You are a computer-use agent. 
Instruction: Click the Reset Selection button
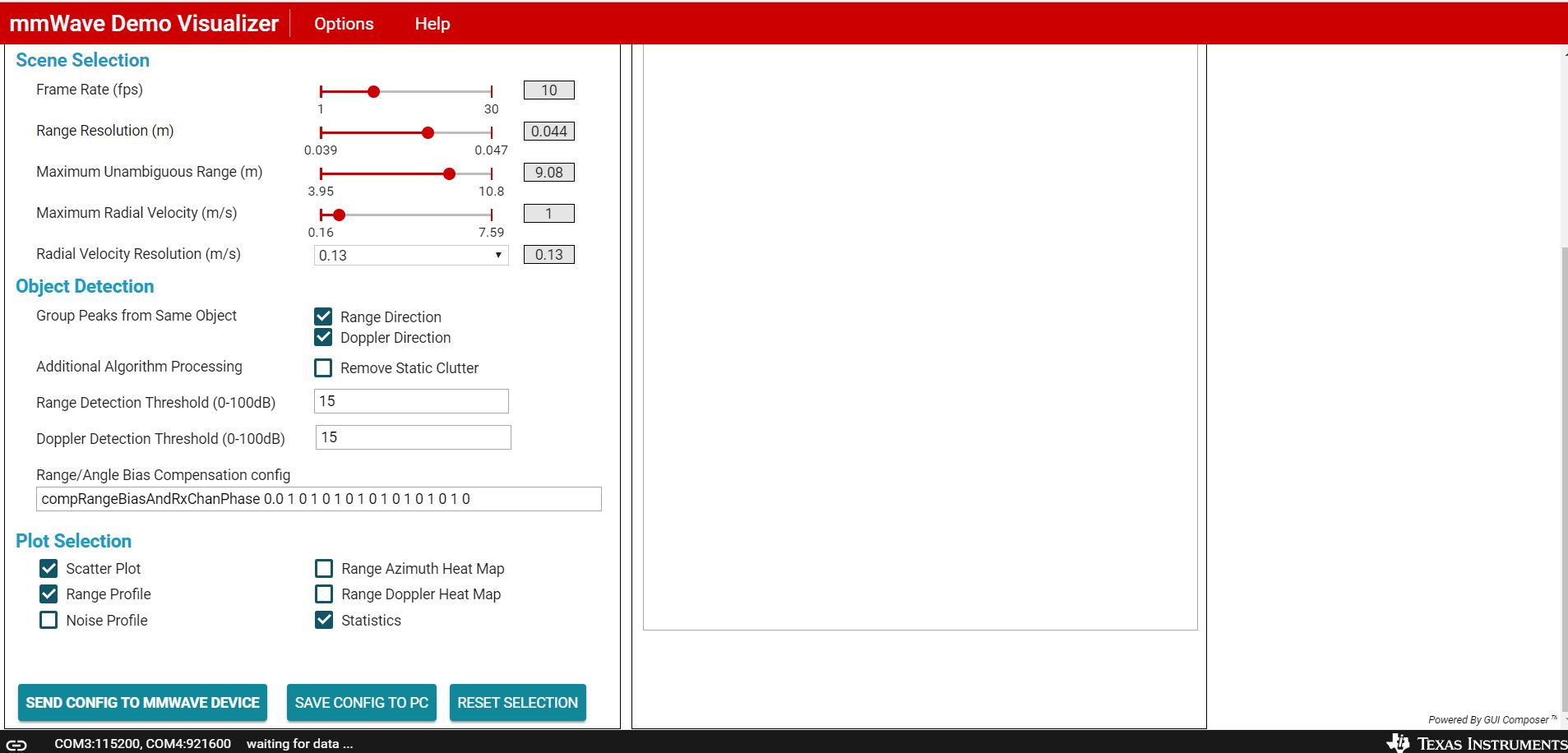518,703
